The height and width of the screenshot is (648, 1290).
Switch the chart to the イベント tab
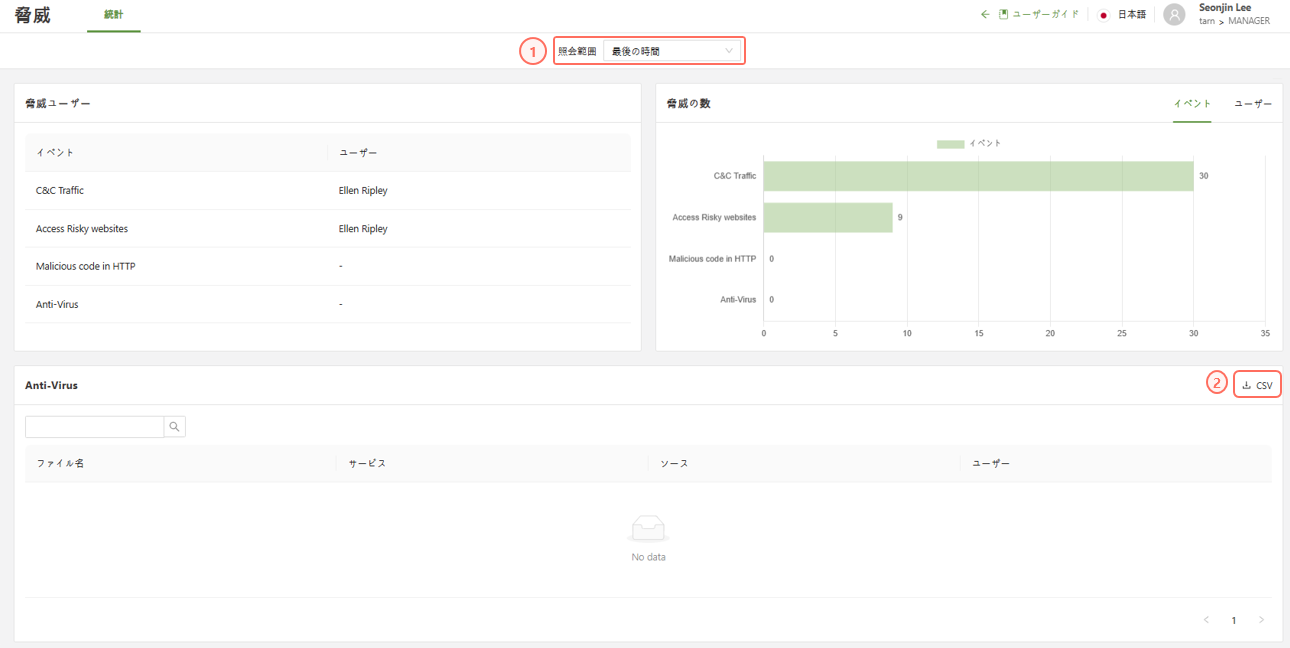[1192, 104]
